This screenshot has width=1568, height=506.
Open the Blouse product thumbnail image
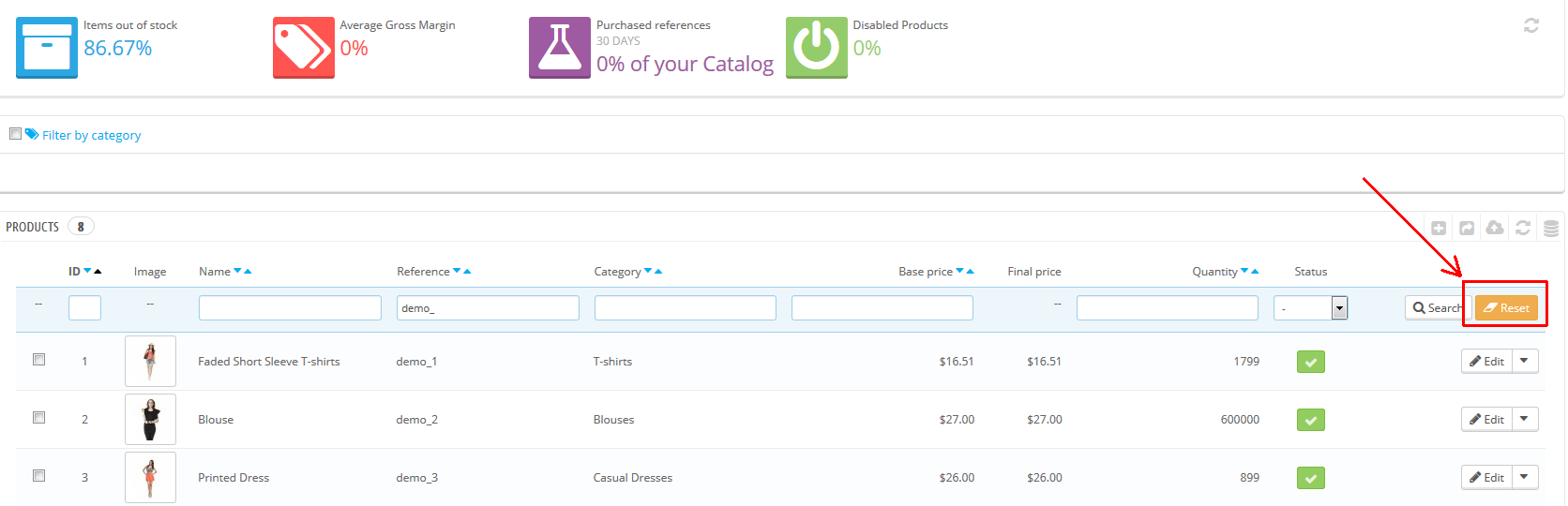(150, 419)
